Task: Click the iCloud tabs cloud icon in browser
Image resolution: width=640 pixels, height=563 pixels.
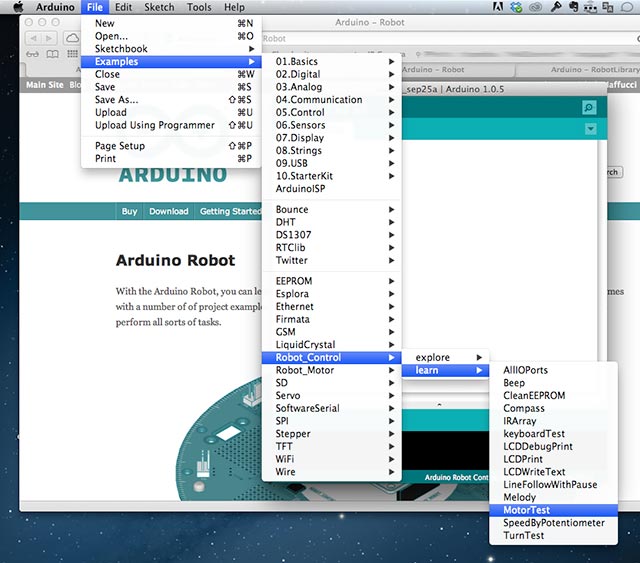Action: tap(72, 38)
